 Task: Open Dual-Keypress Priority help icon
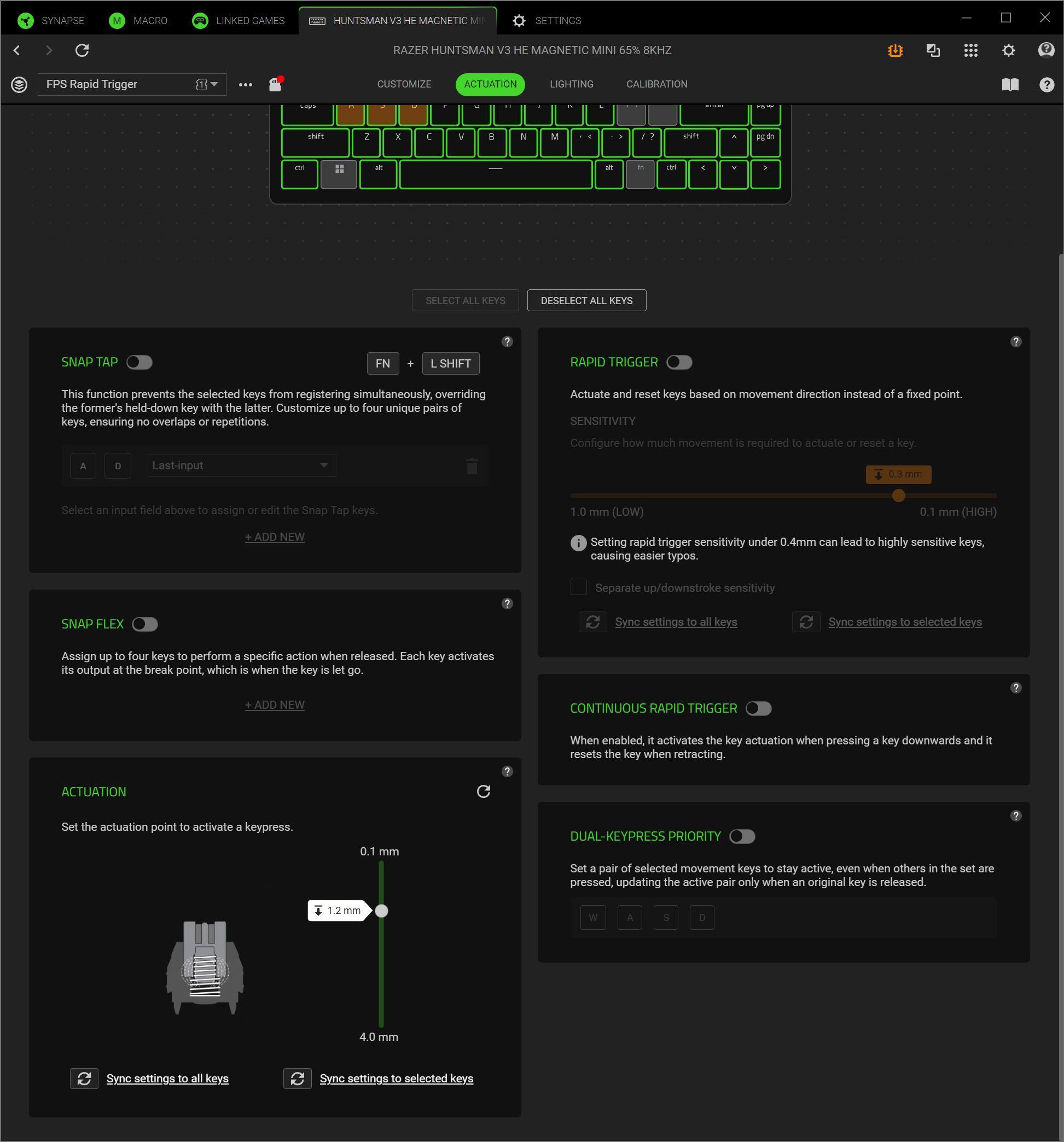(1016, 816)
